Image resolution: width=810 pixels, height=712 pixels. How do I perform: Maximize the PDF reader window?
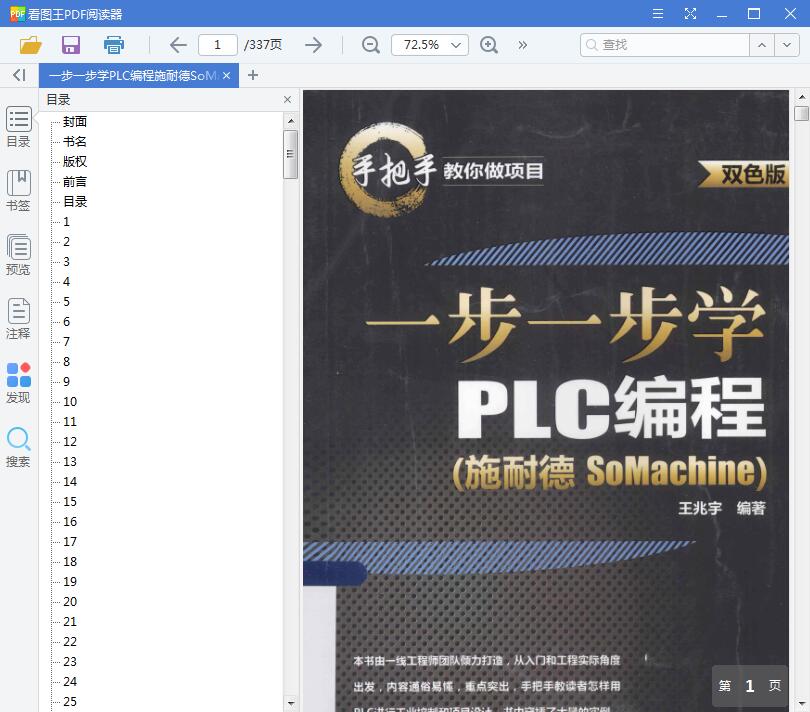coord(754,13)
